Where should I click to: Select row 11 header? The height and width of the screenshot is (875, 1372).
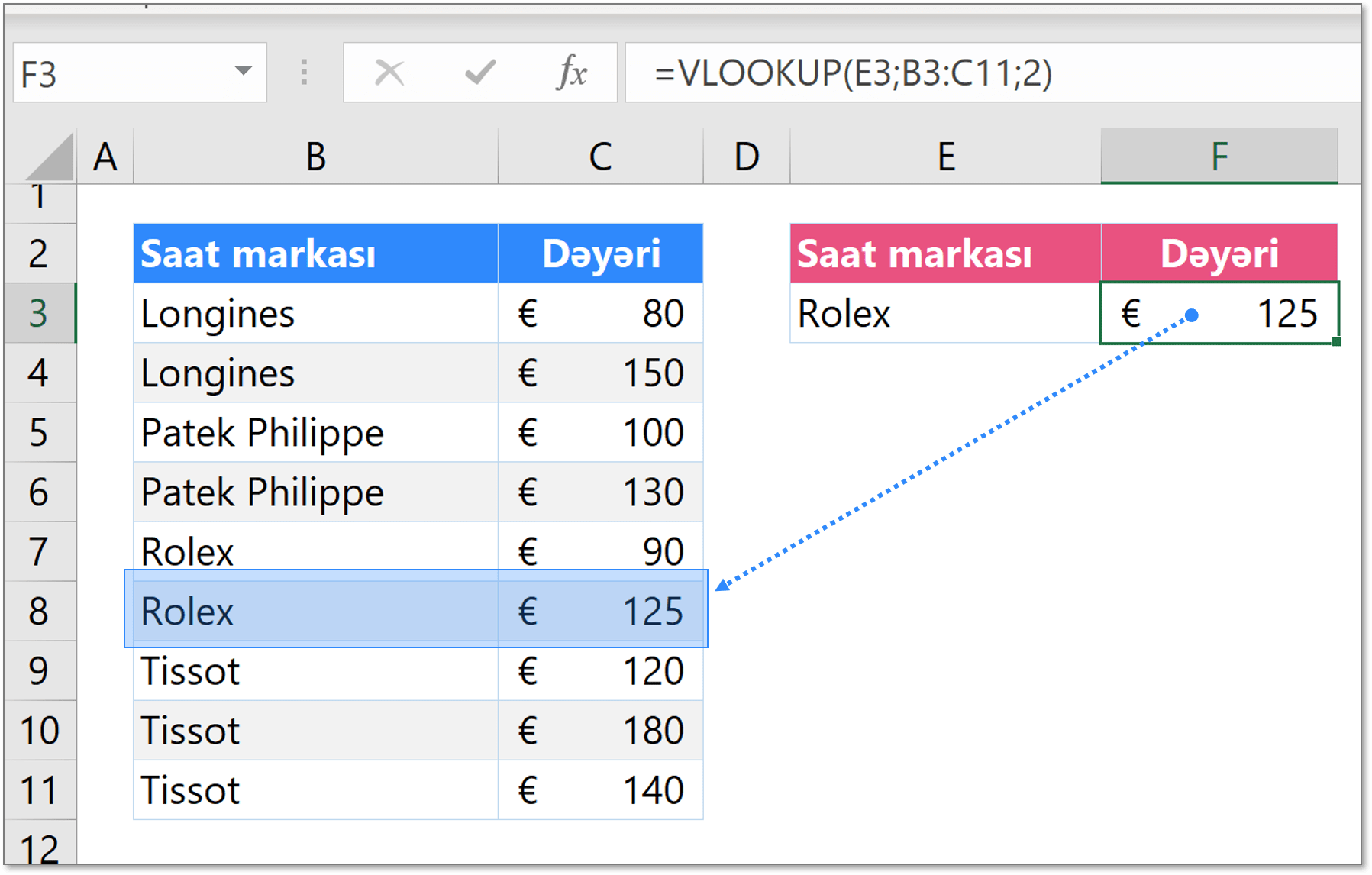coord(40,789)
